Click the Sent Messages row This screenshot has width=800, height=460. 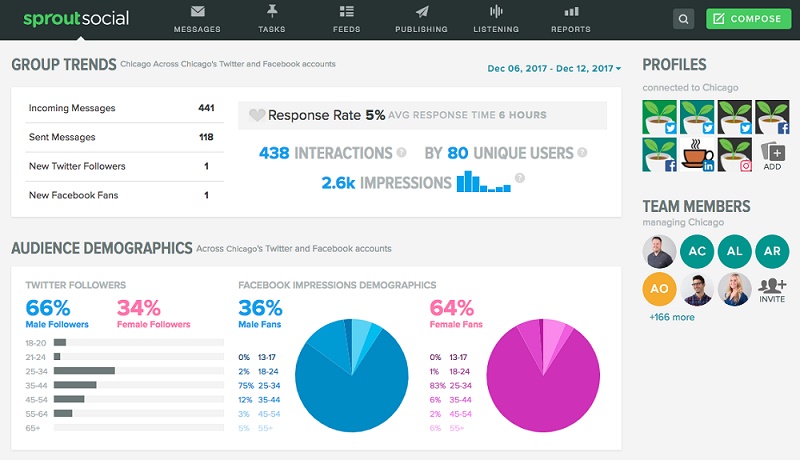coord(124,137)
